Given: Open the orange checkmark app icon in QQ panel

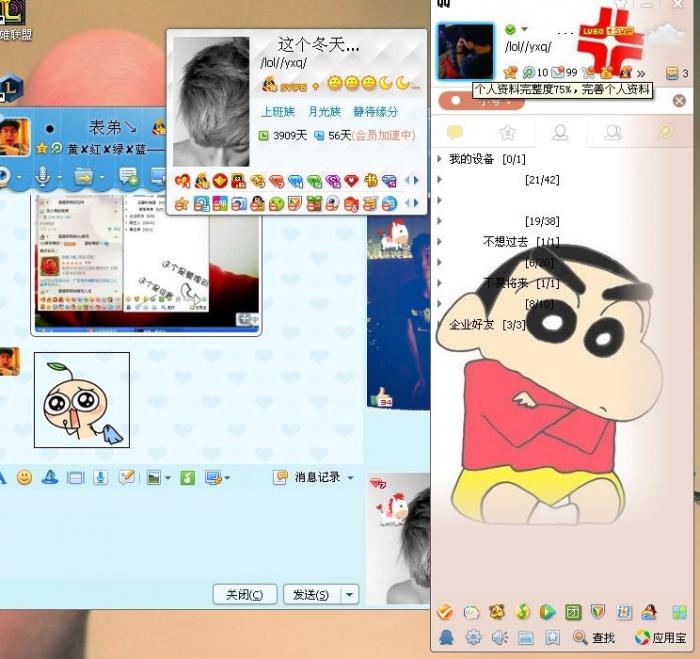Looking at the screenshot, I should pyautogui.click(x=445, y=612).
